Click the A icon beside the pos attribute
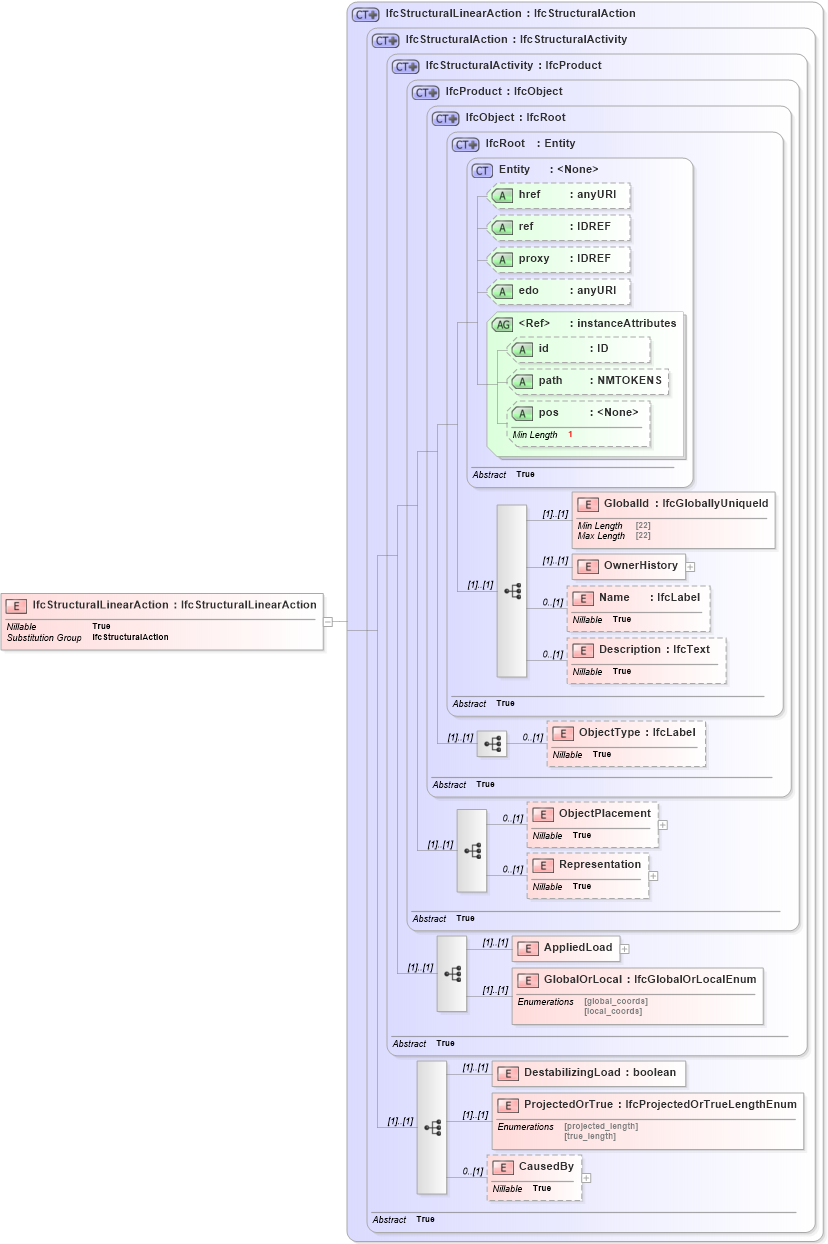828x1244 pixels. pyautogui.click(x=521, y=412)
